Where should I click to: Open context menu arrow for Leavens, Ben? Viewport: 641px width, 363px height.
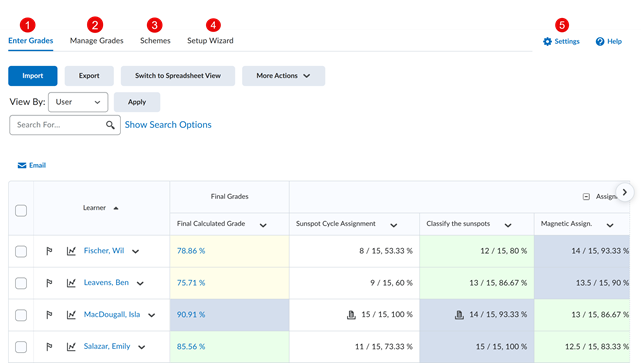pyautogui.click(x=140, y=283)
